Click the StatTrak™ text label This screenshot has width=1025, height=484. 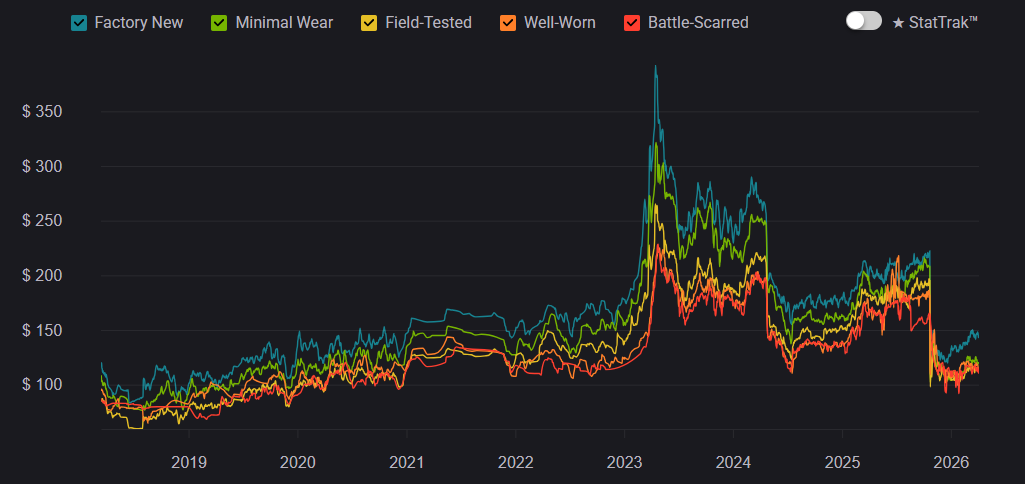tap(943, 22)
